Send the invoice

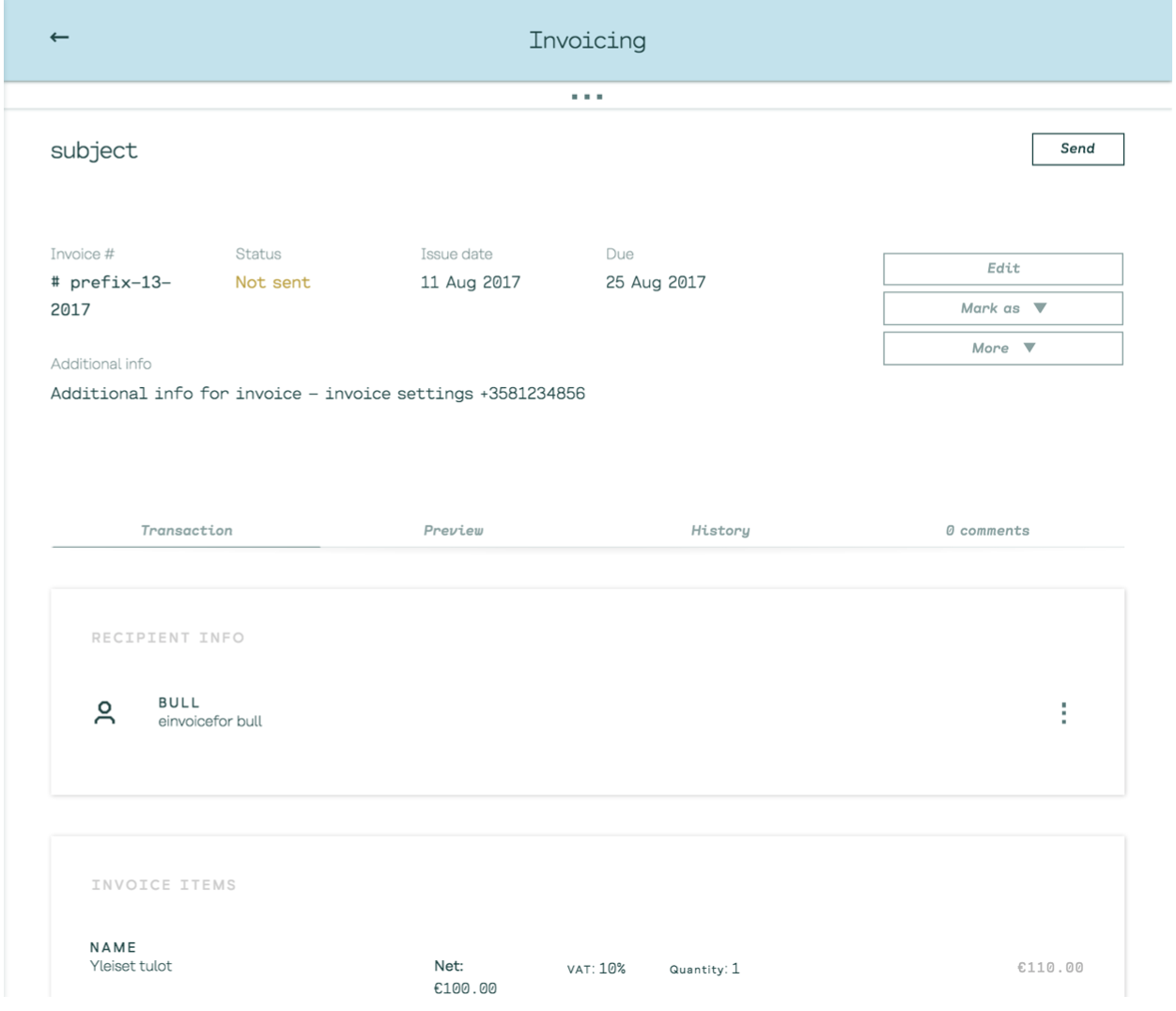click(x=1077, y=149)
